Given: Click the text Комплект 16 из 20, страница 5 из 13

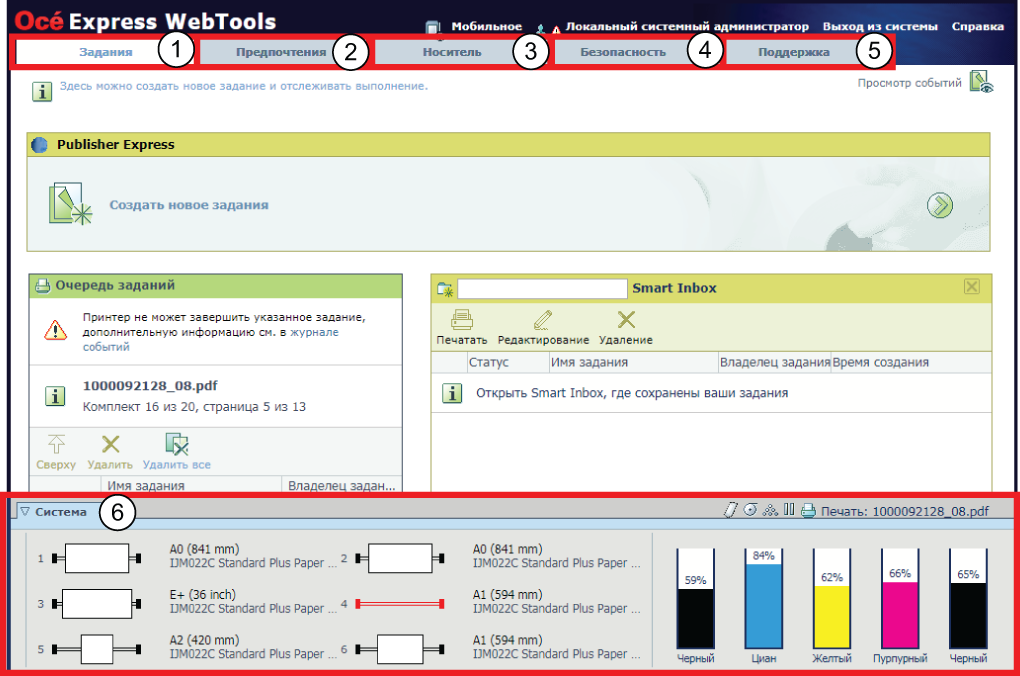Looking at the screenshot, I should tap(195, 407).
